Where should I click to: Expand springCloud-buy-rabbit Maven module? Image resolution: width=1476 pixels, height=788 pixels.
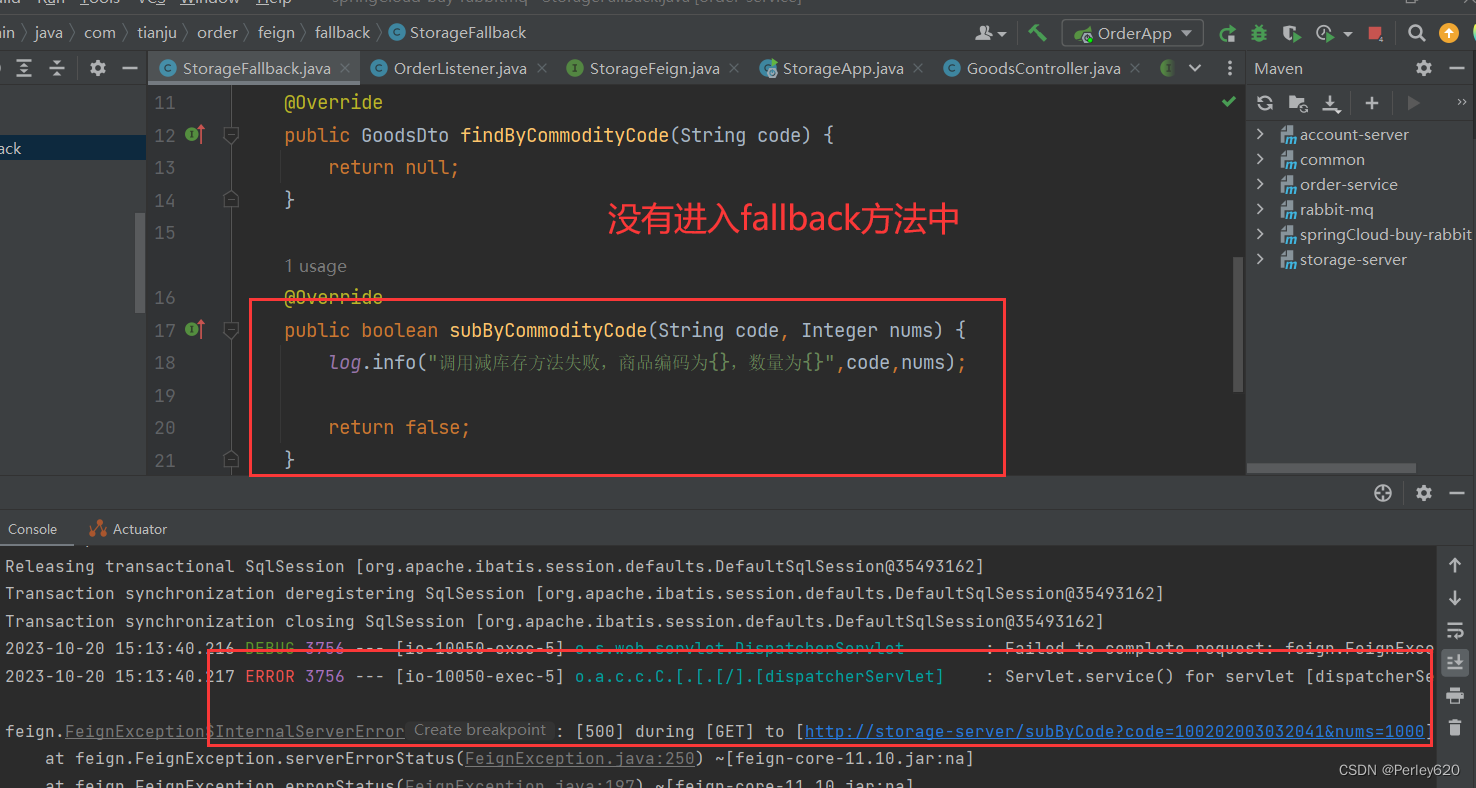(x=1261, y=234)
